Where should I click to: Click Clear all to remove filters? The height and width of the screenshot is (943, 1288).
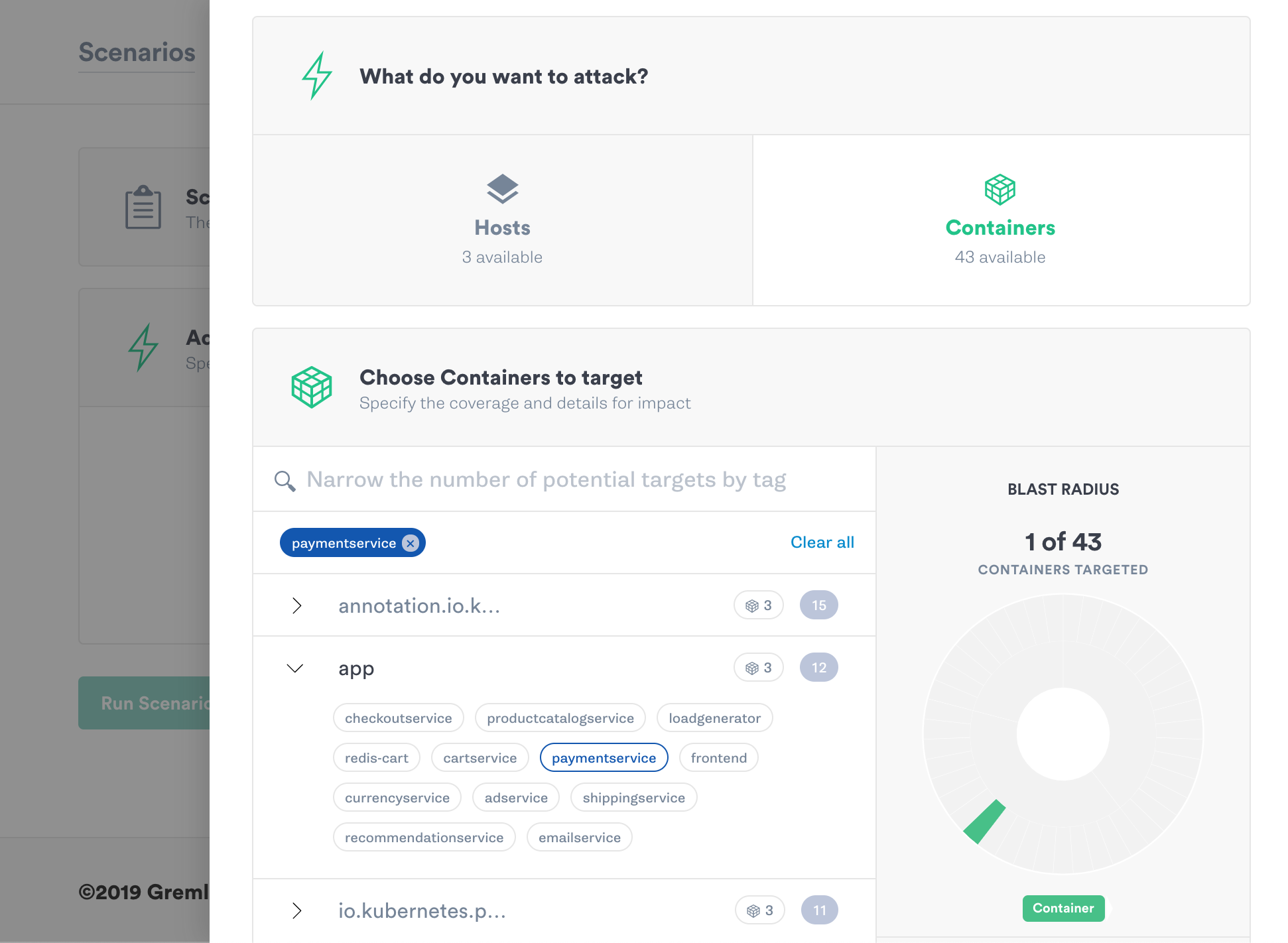tap(822, 542)
